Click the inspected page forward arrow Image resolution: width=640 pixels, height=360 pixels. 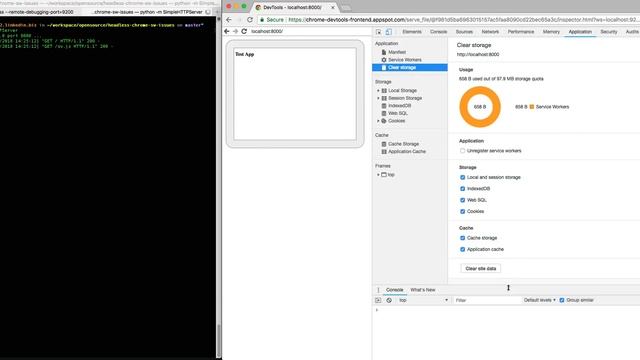coord(236,31)
